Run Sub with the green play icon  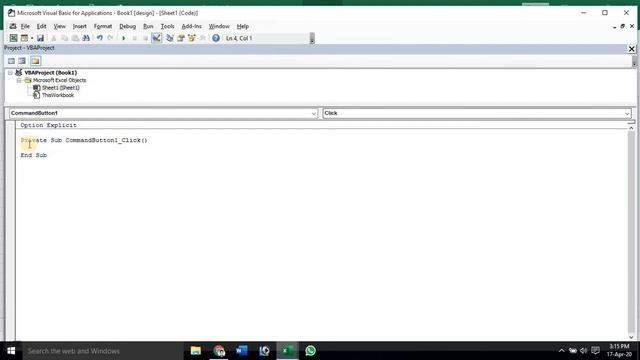tap(124, 38)
